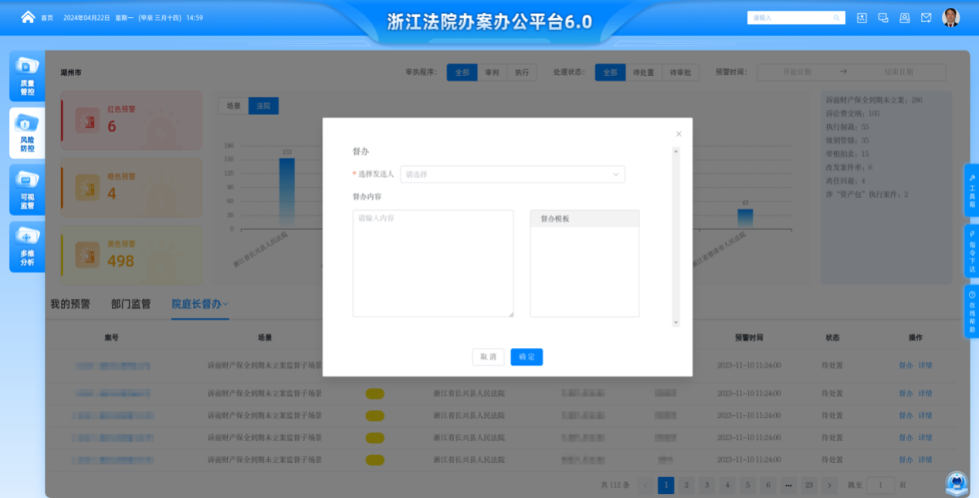
Task: Open 风险防控 sidebar module
Action: (27, 133)
